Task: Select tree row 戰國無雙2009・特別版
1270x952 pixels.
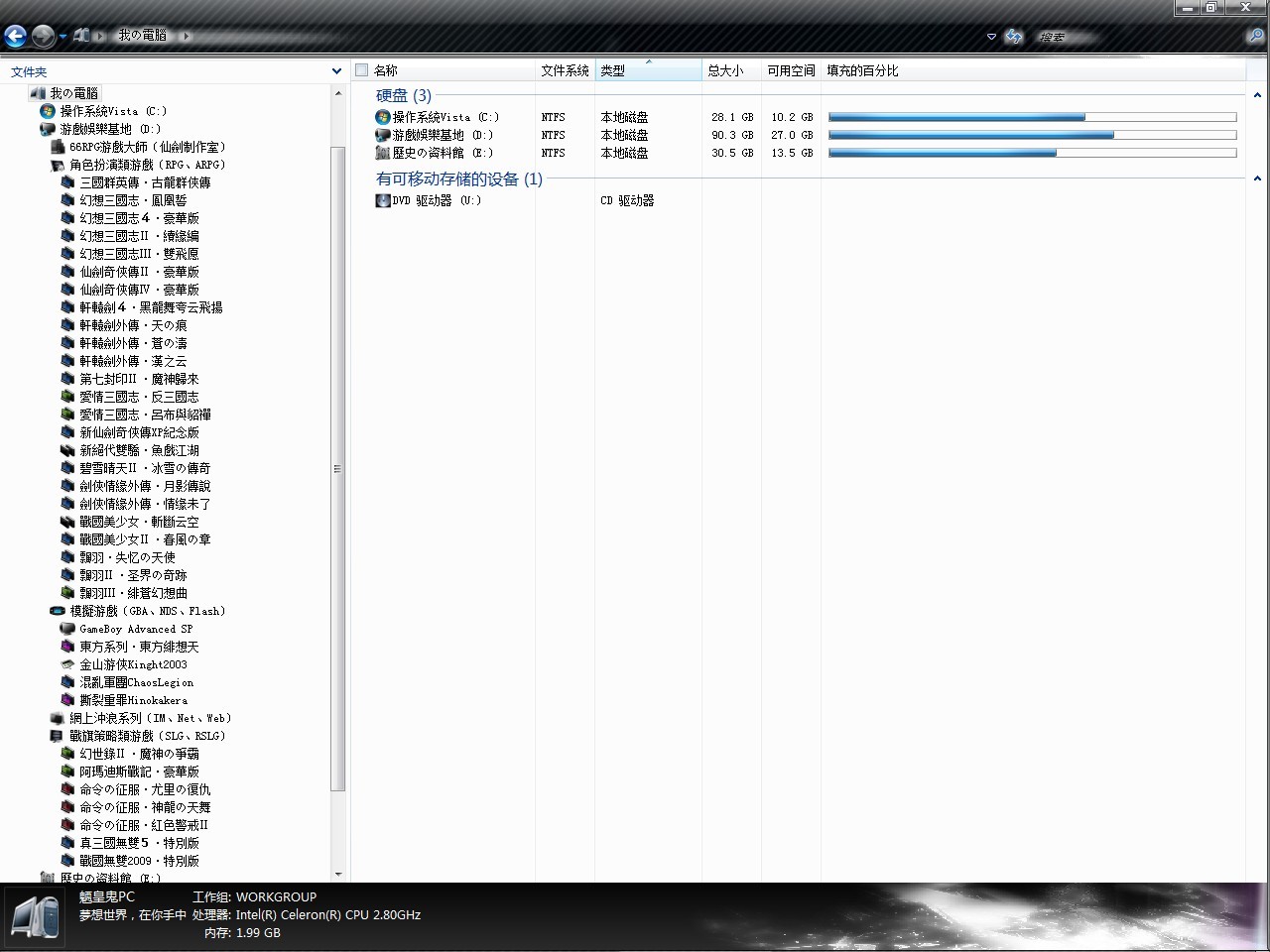Action: 139,861
